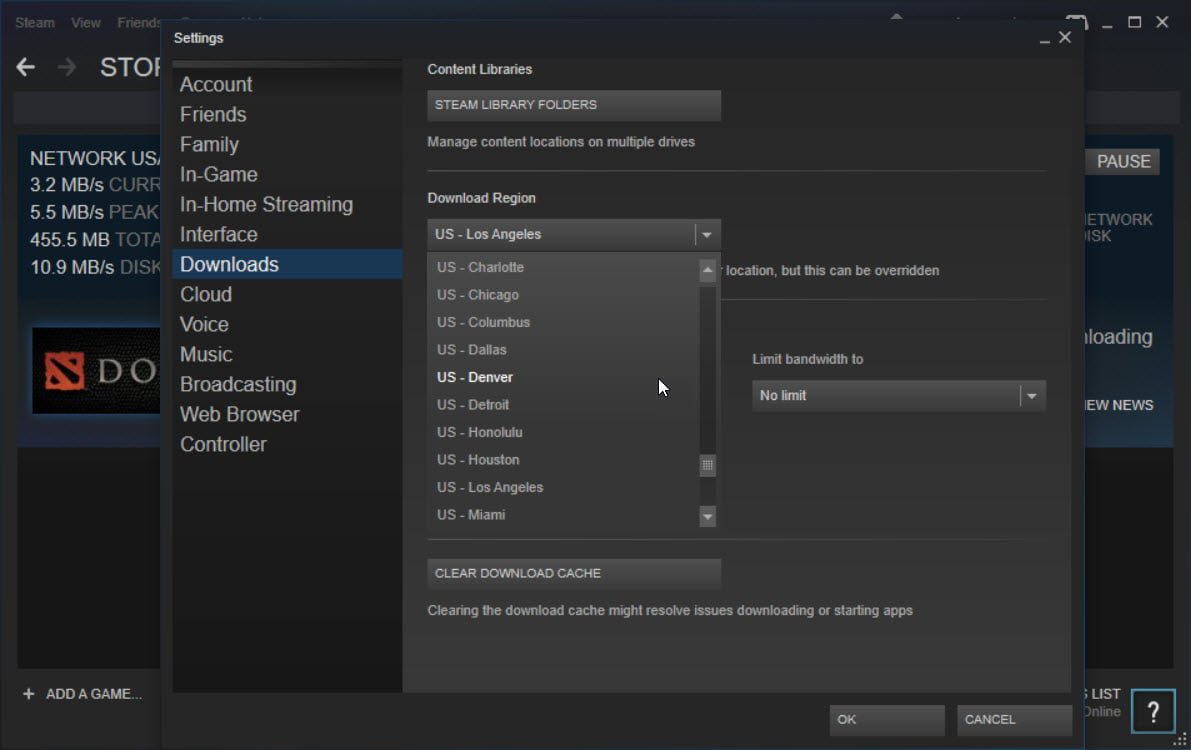Click the Dota game banner thumbnail
The height and width of the screenshot is (750, 1191).
(96, 371)
